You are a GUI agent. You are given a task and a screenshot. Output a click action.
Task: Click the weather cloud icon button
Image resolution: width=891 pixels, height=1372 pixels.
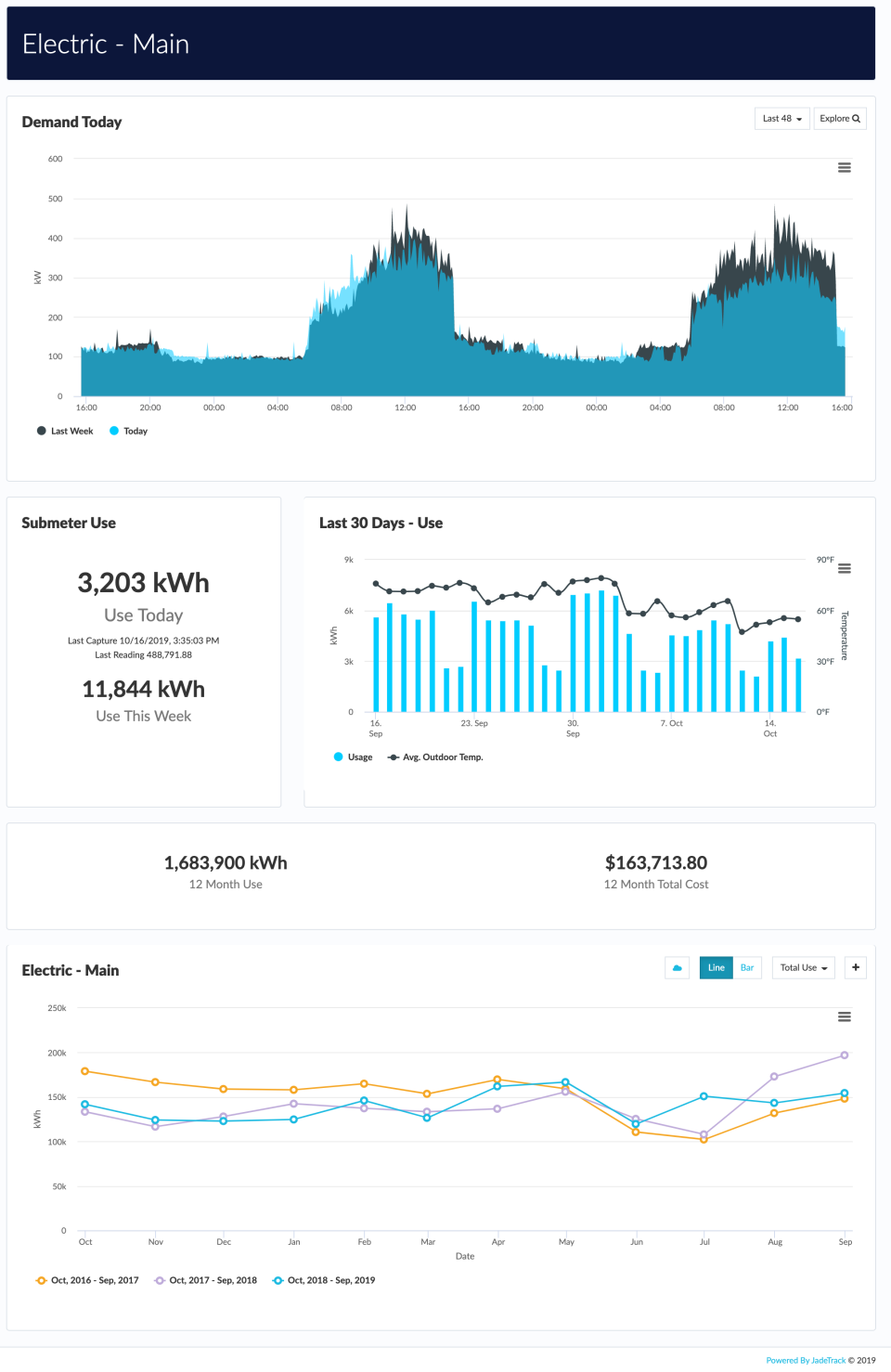[x=678, y=968]
